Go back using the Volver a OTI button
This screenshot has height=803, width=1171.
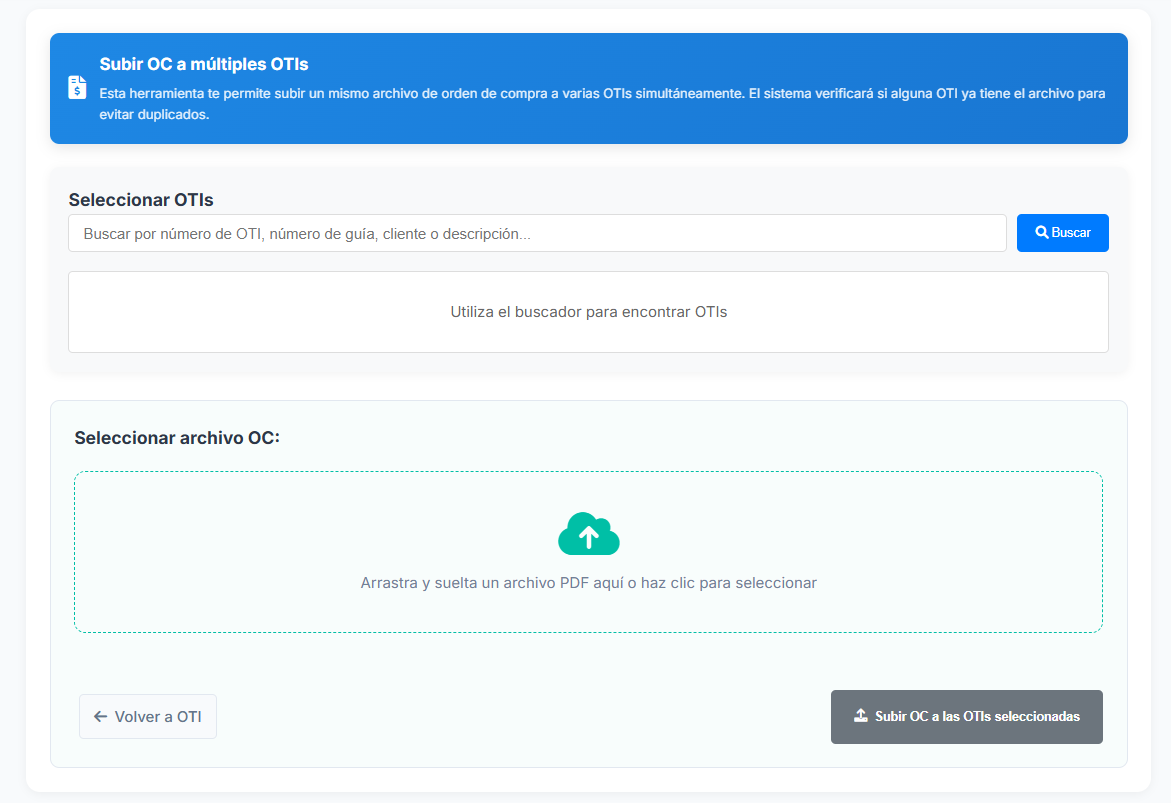point(148,717)
